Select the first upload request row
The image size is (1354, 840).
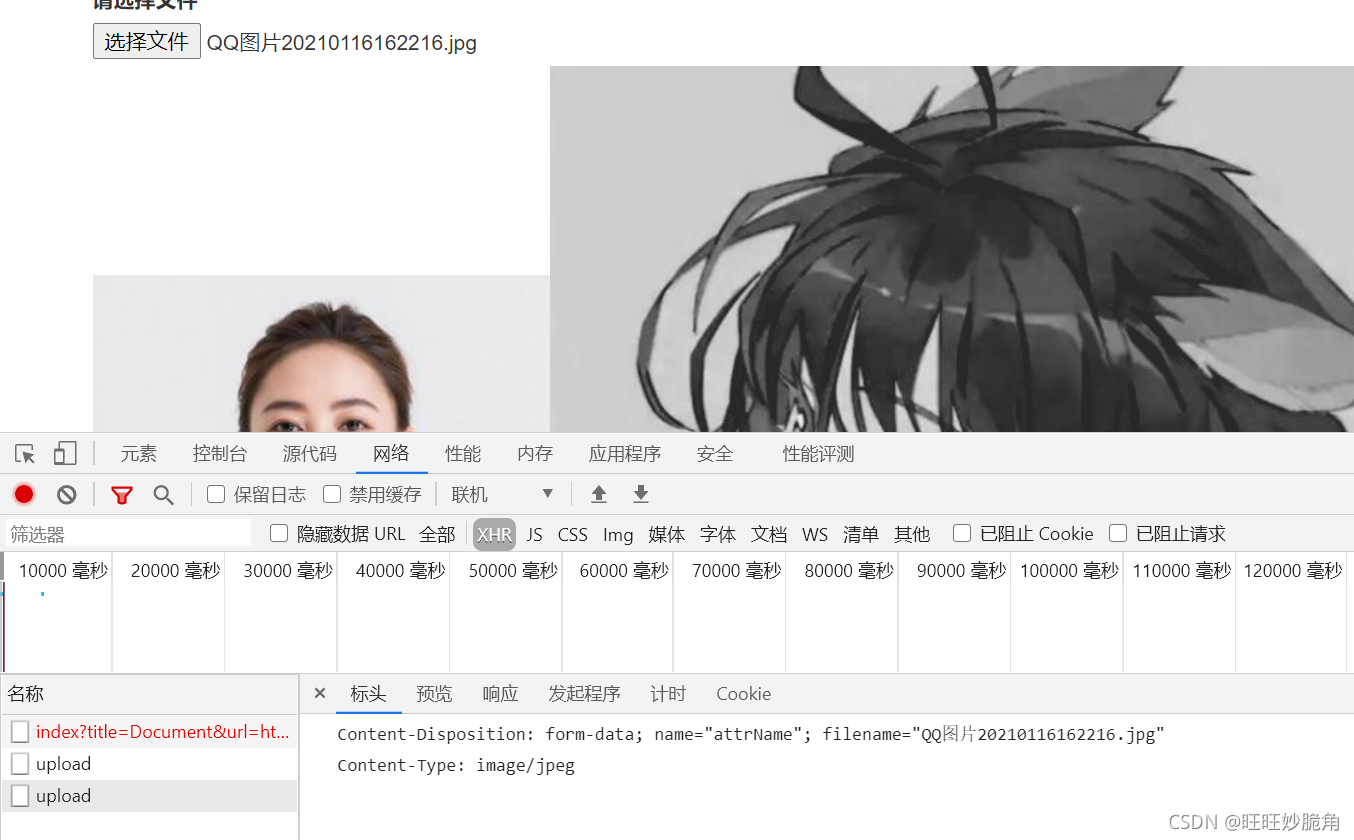[x=149, y=764]
